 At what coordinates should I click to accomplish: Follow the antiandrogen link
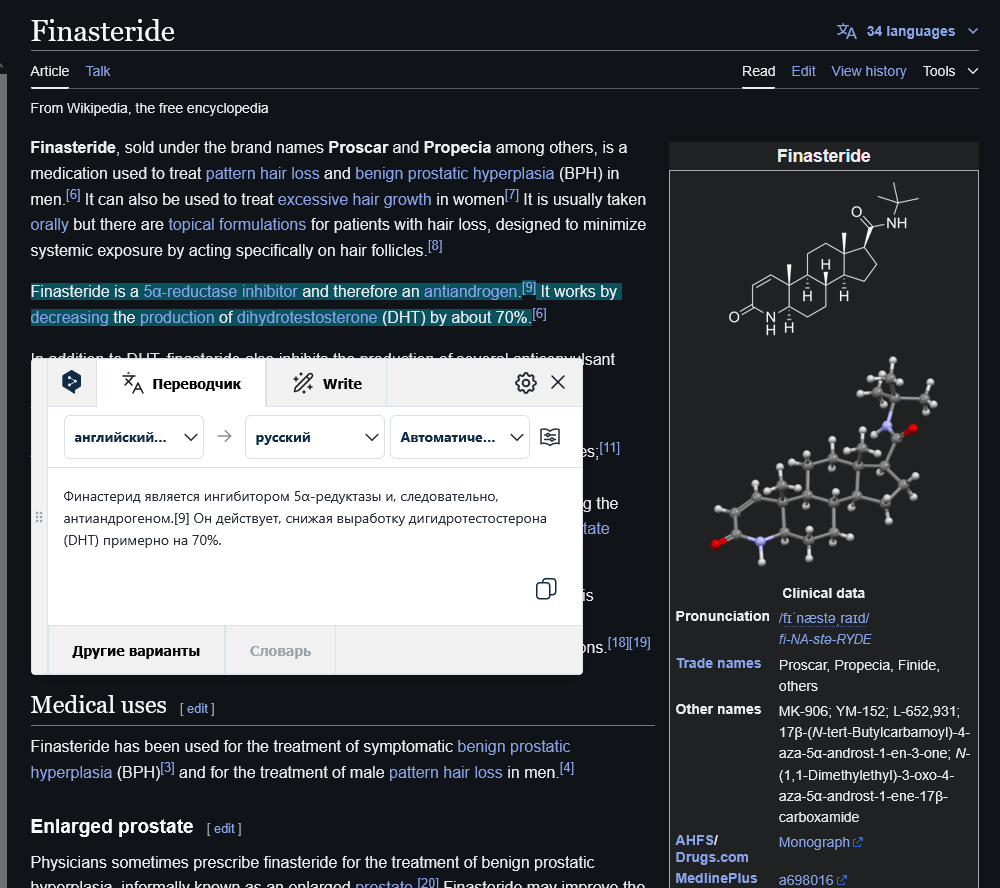(x=472, y=292)
